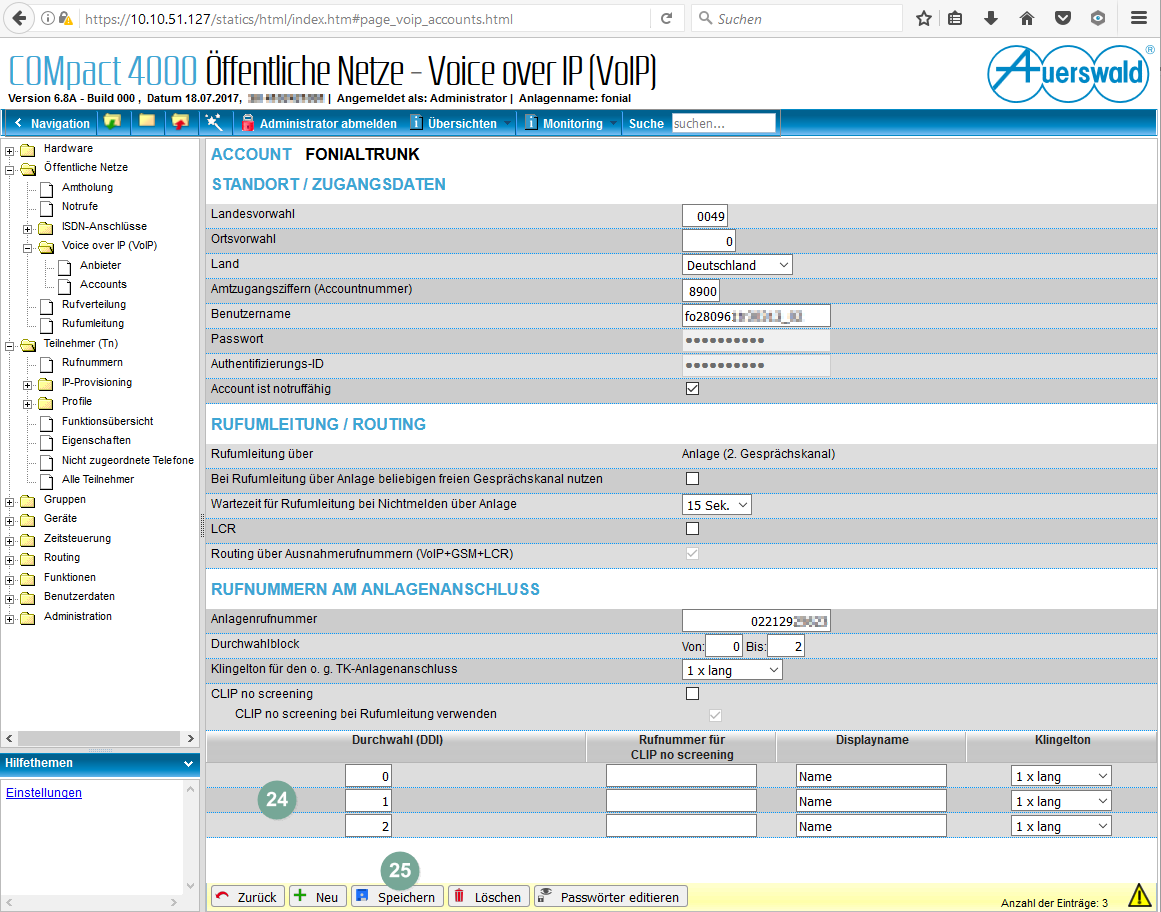The width and height of the screenshot is (1161, 912).
Task: Open Klingelton dropdown for Durchwahl 1
Action: tap(1061, 801)
